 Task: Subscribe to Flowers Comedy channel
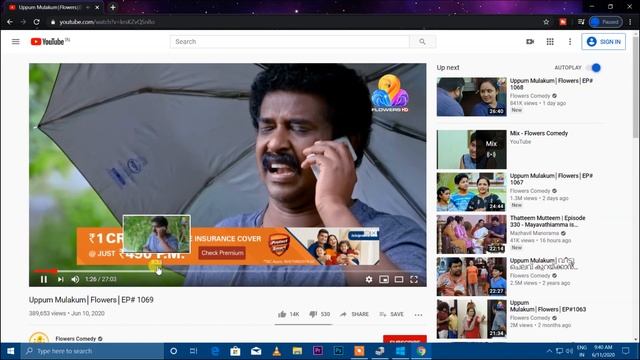pos(404,340)
